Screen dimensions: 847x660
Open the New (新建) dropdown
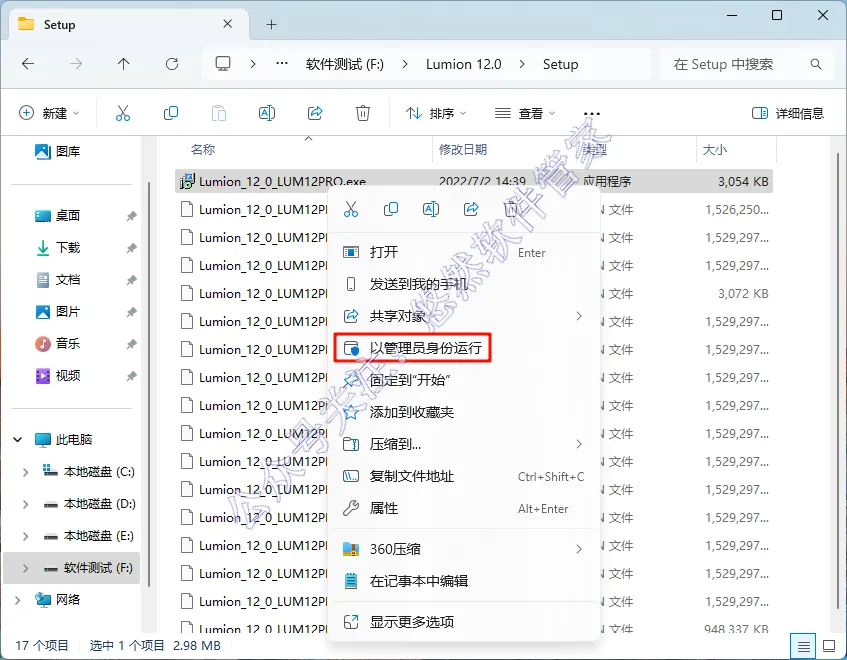pyautogui.click(x=49, y=113)
